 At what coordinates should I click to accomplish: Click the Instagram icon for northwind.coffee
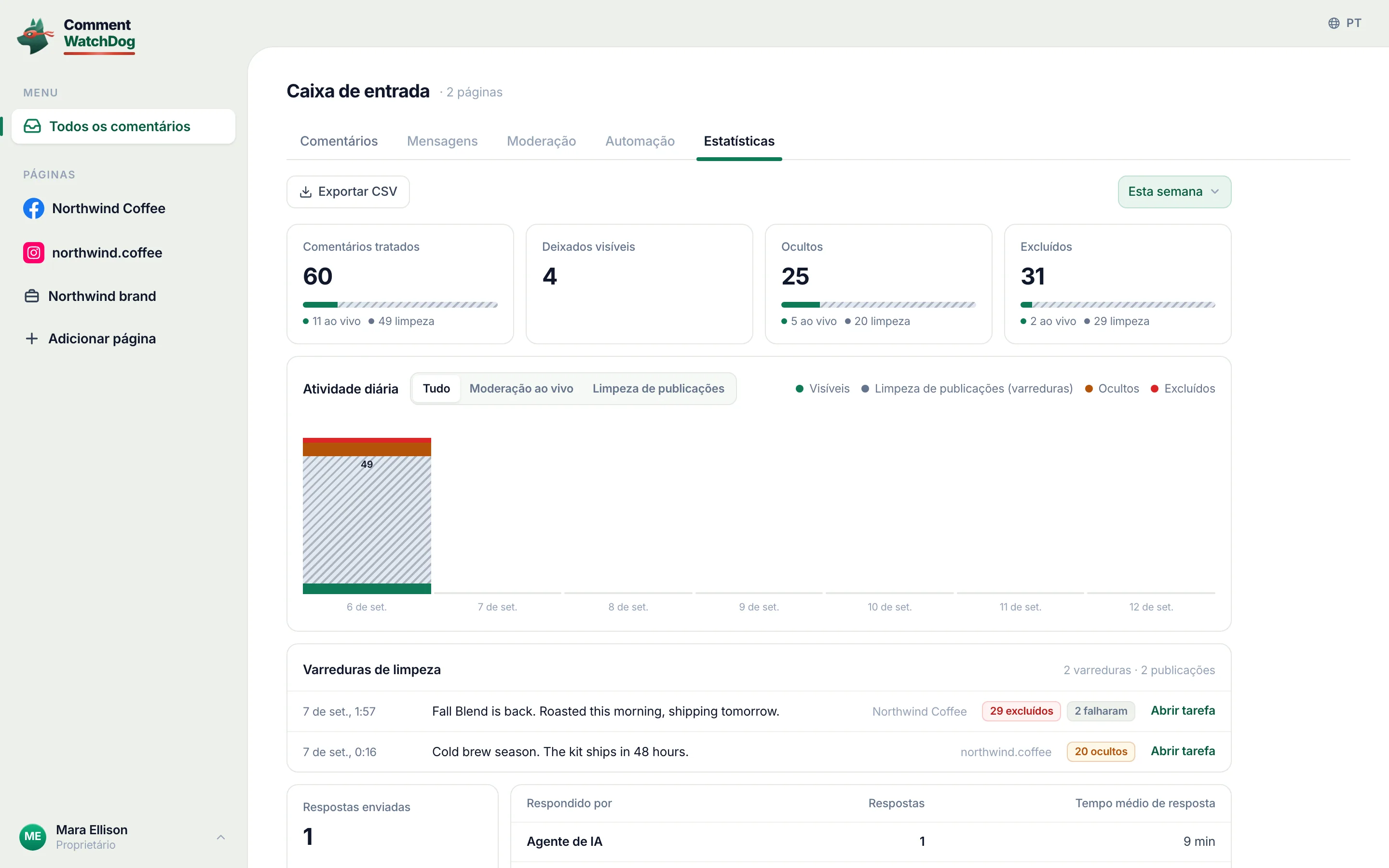[x=33, y=253]
